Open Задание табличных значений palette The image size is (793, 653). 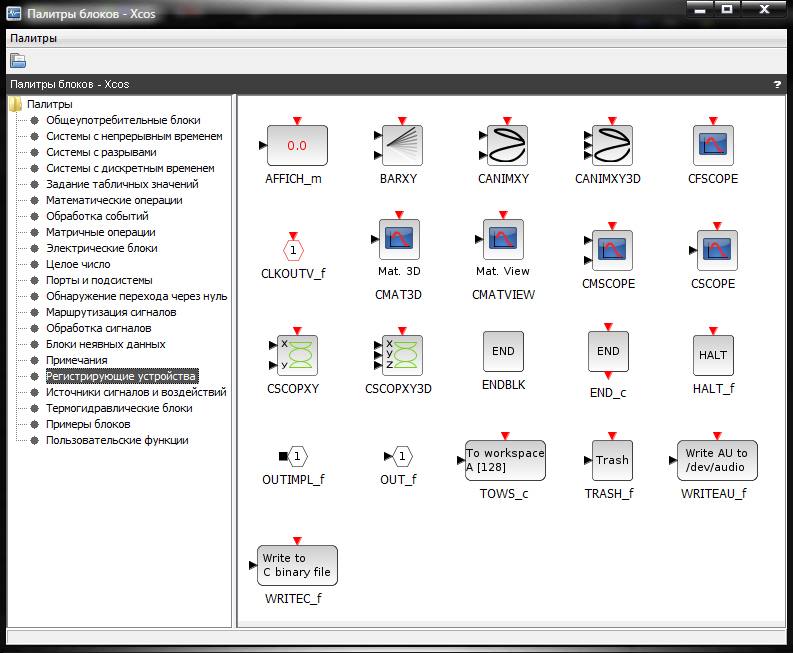122,185
